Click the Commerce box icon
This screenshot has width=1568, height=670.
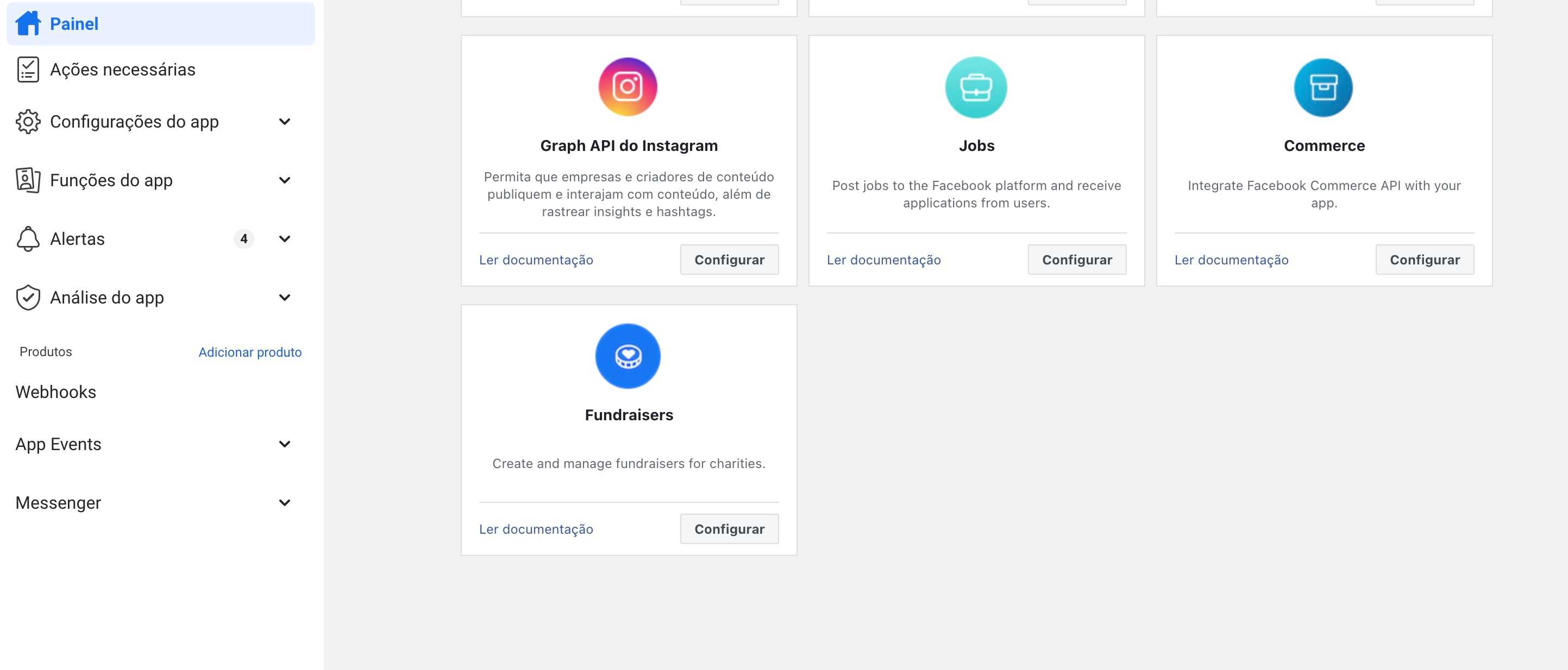(x=1324, y=87)
